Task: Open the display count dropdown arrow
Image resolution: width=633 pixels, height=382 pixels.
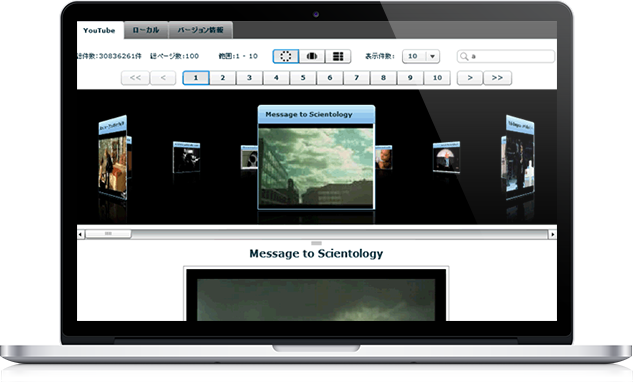Action: tap(432, 56)
